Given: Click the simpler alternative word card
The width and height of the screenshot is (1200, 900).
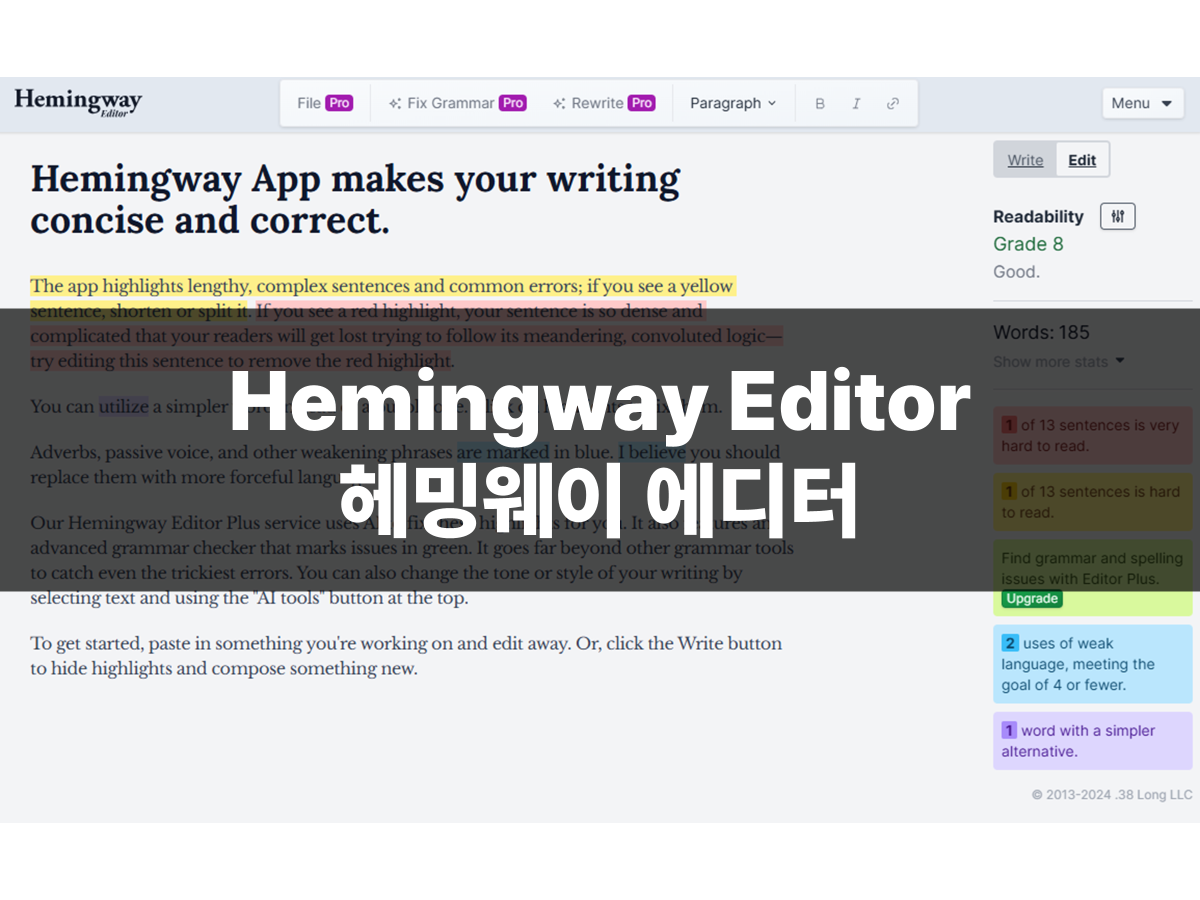Looking at the screenshot, I should tap(1093, 741).
